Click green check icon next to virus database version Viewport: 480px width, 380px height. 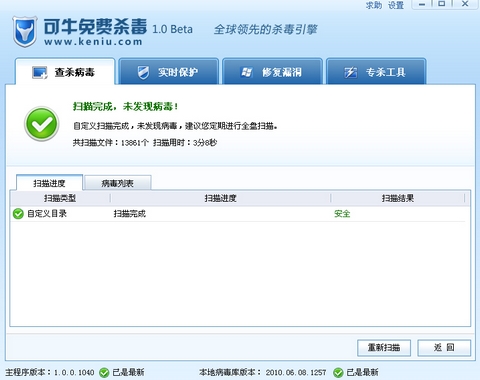pyautogui.click(x=338, y=372)
